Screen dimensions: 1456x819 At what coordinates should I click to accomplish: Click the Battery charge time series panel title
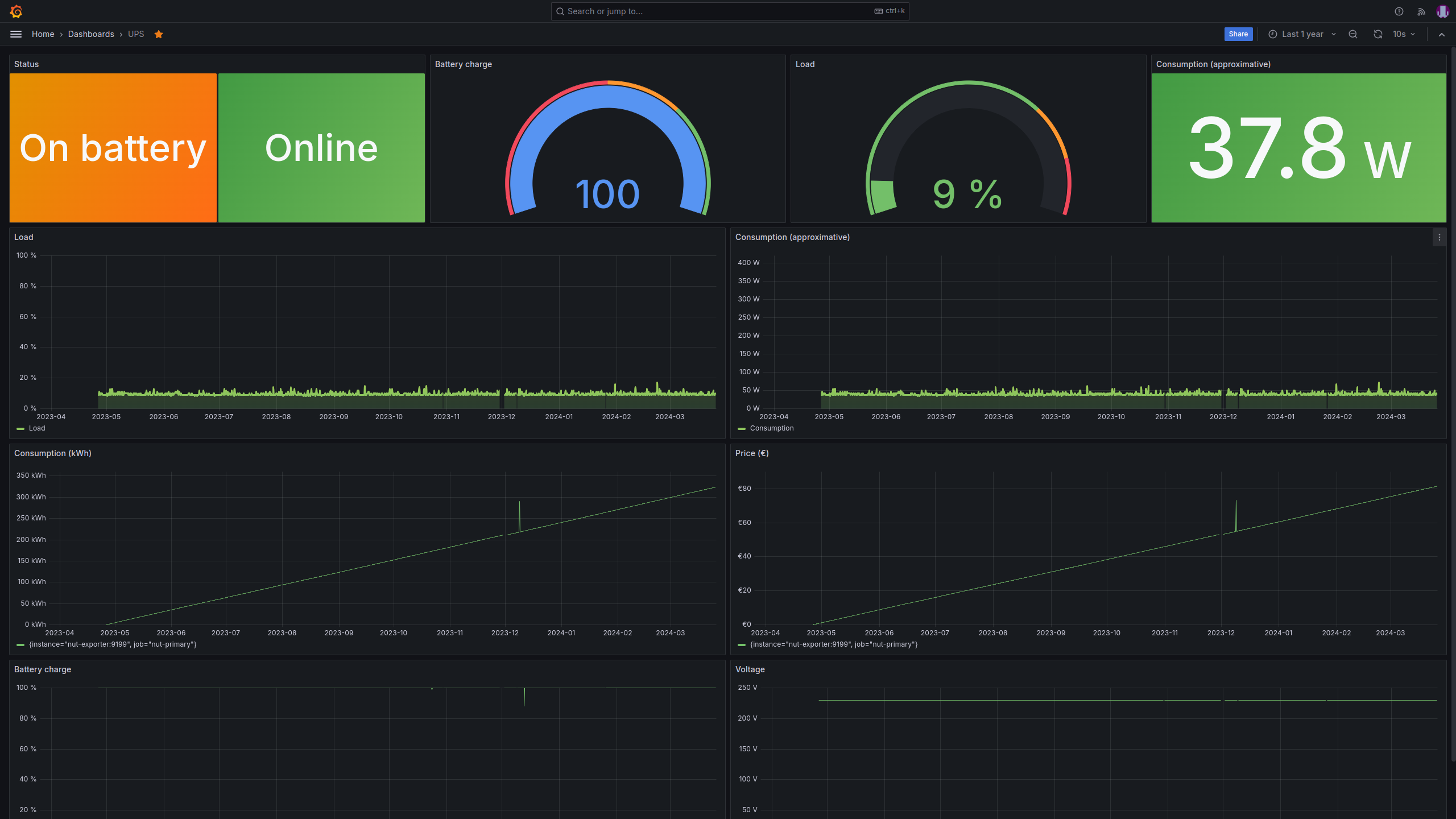43,669
